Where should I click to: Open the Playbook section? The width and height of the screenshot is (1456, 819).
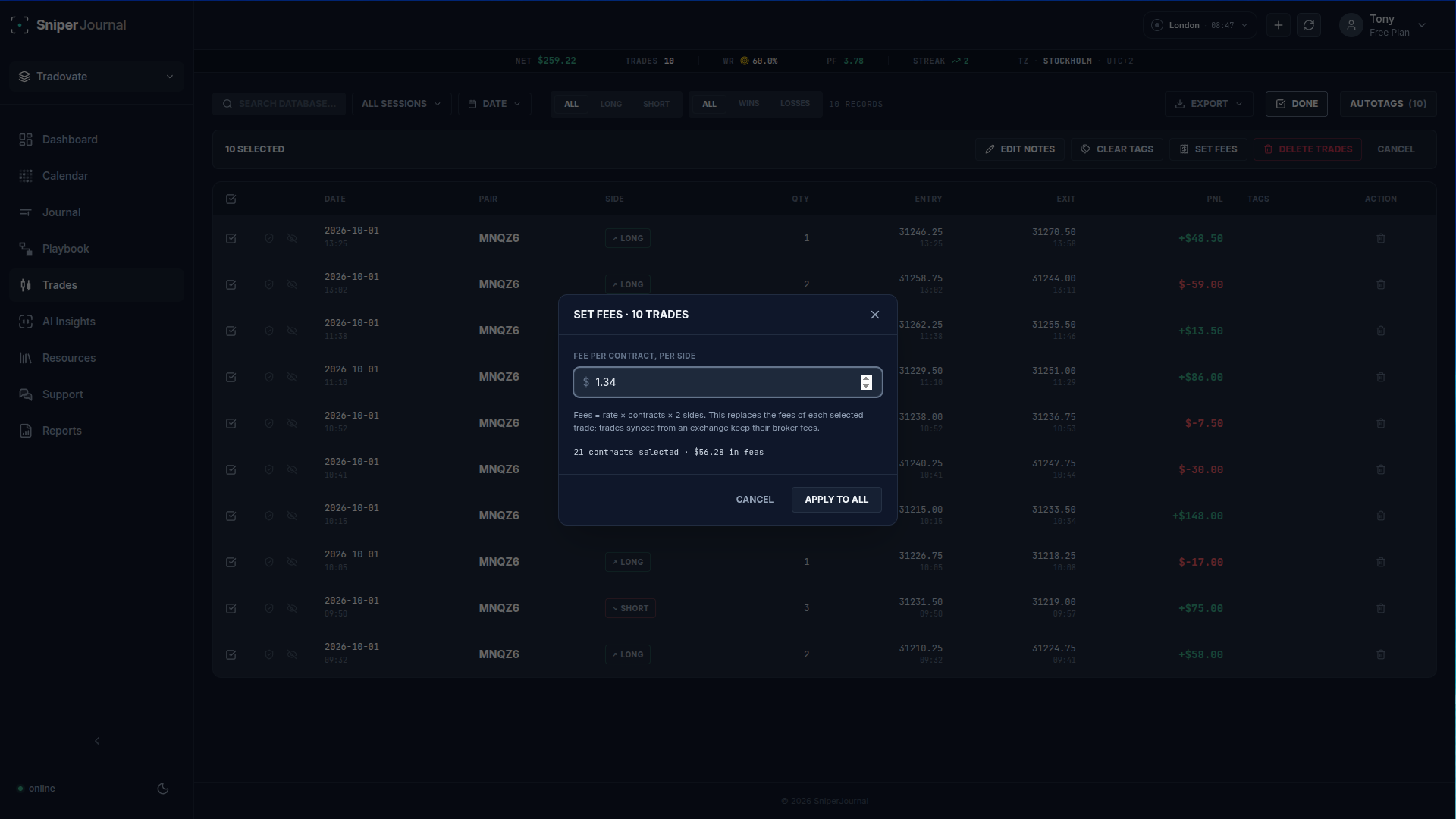click(96, 249)
